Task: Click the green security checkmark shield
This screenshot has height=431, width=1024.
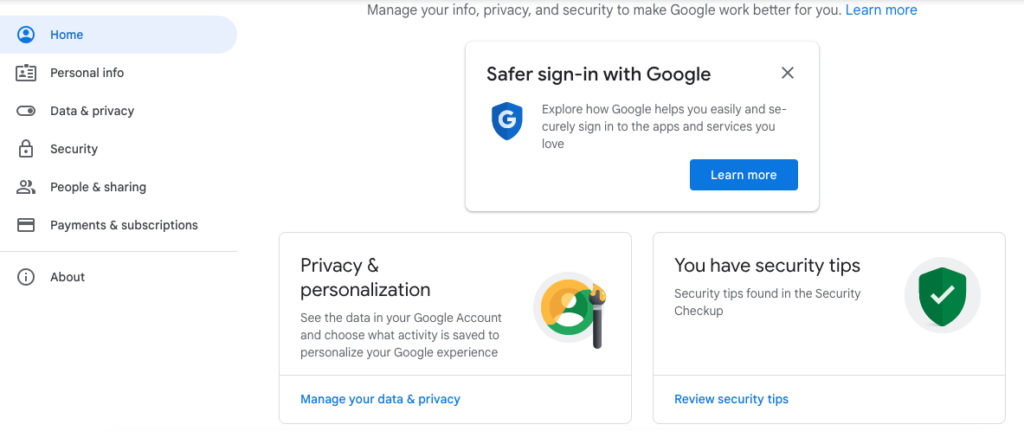Action: 942,295
